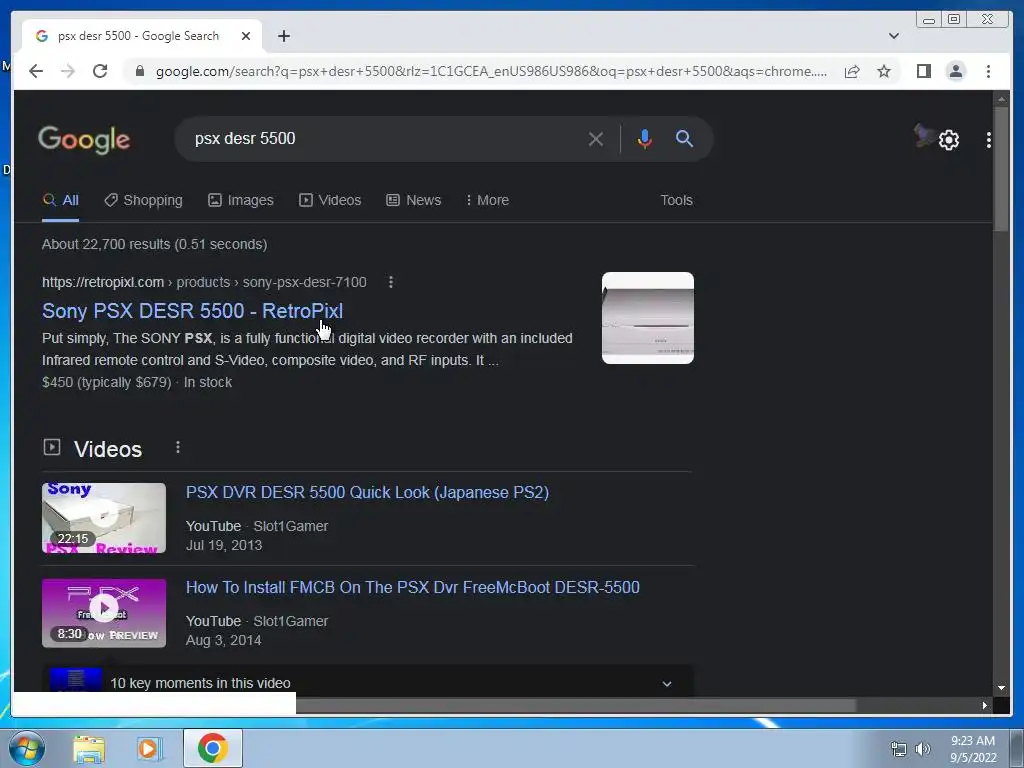Click the magnifier search button
Image resolution: width=1024 pixels, height=768 pixels.
(684, 138)
